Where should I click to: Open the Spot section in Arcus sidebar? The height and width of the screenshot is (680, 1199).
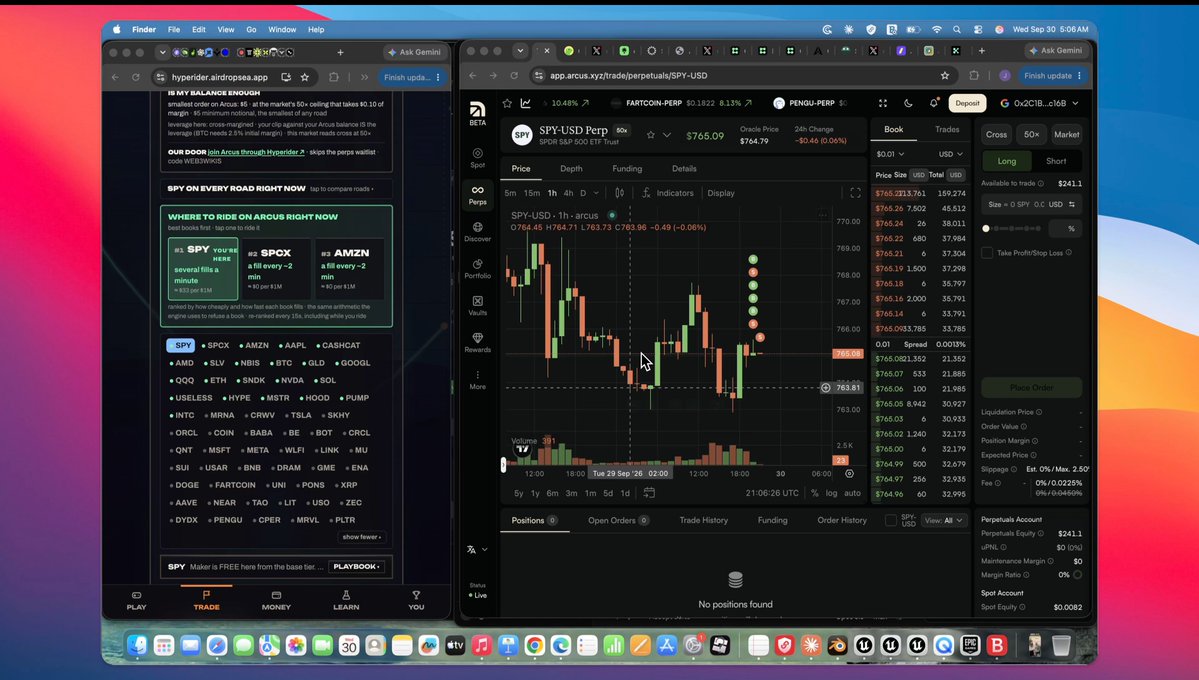tap(477, 158)
